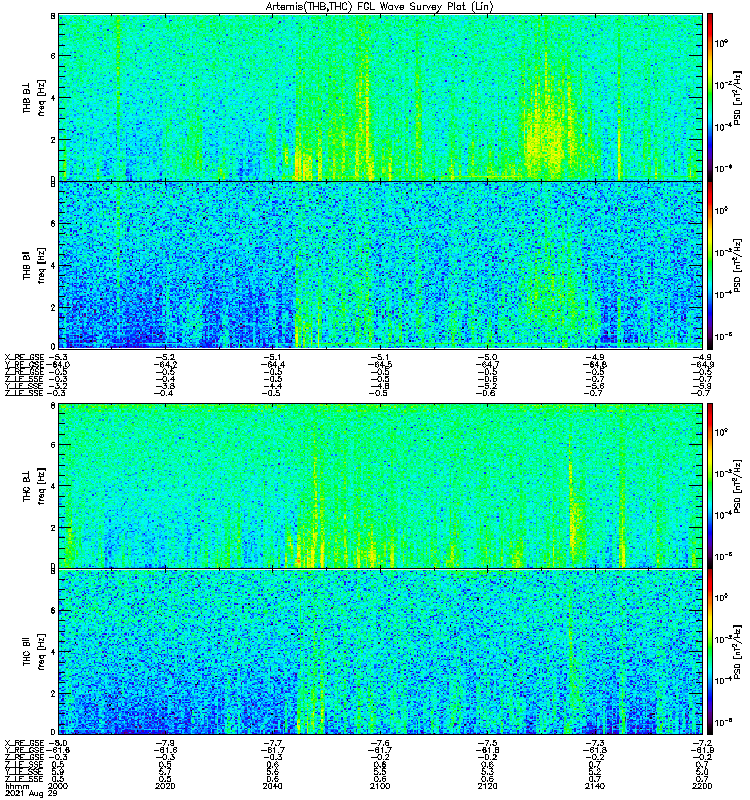Select the THC B⊥ freq [Hz] axis label
Viewport: 750px width, 800px height.
coord(34,486)
